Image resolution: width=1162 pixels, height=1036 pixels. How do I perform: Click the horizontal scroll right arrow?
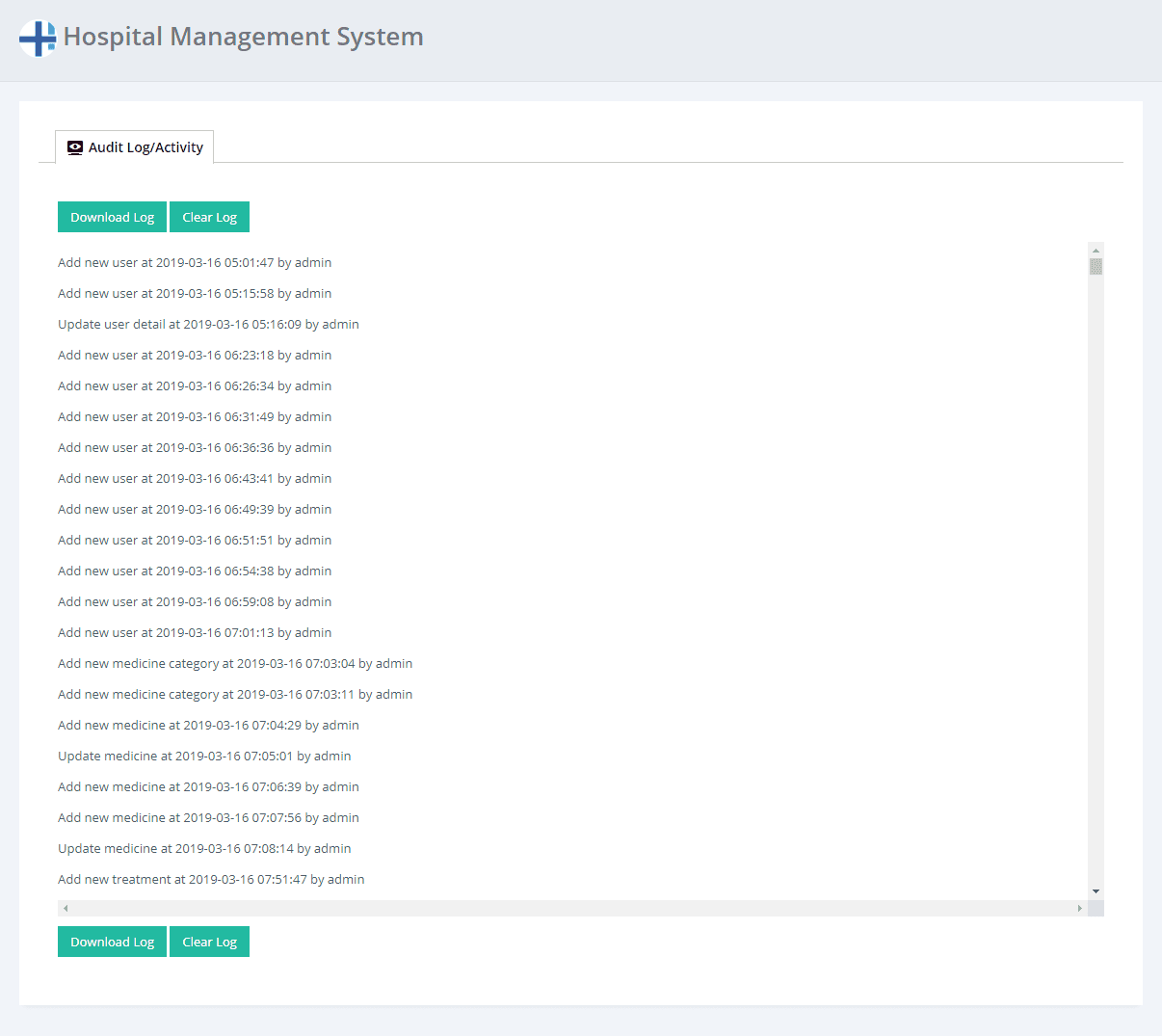tap(1079, 908)
